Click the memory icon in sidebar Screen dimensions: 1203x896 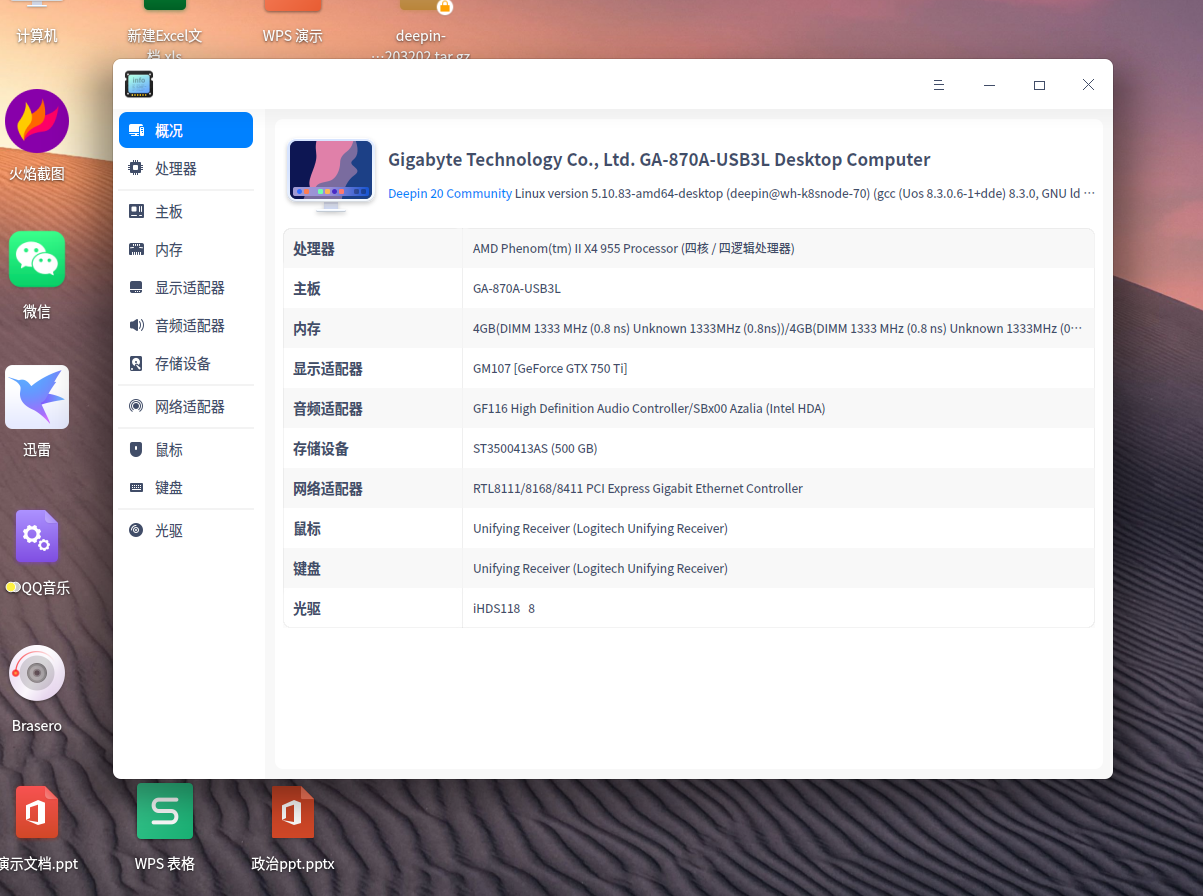point(136,250)
